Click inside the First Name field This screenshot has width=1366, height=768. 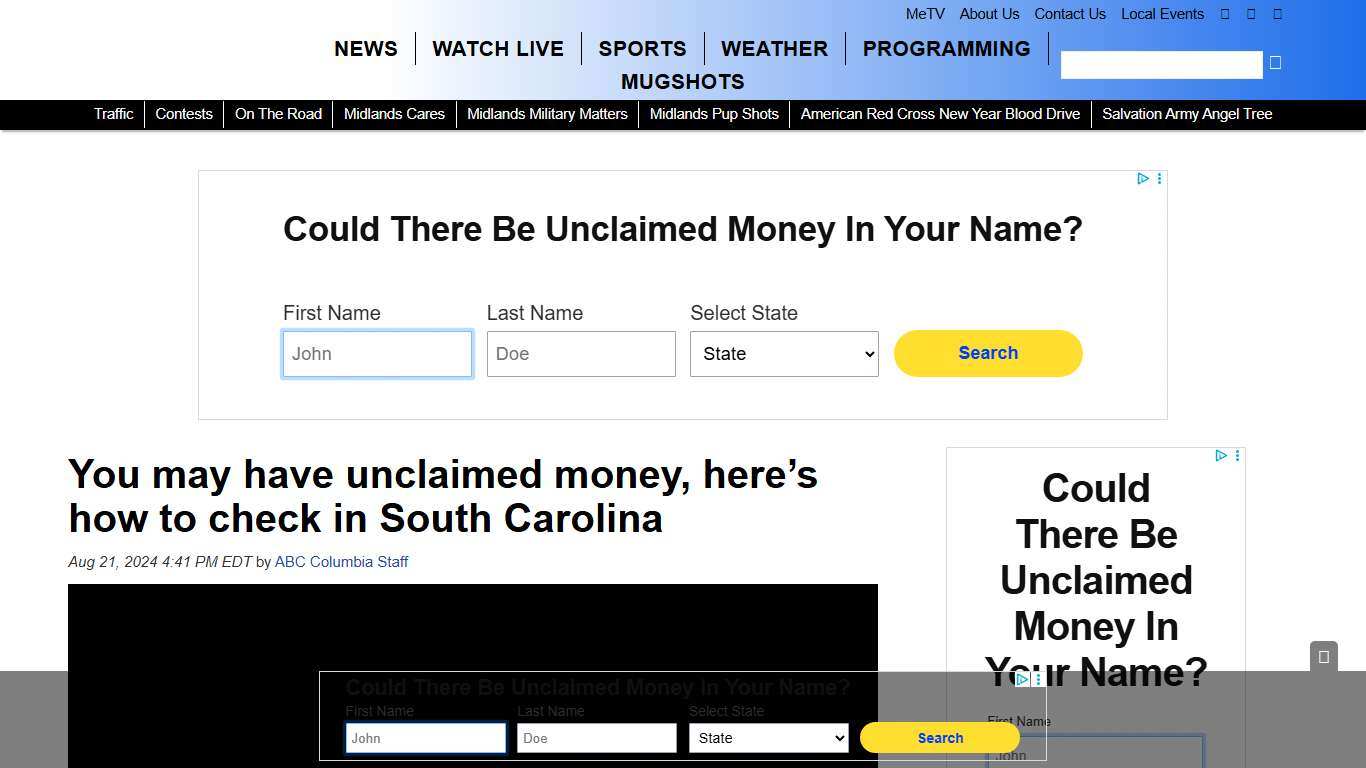pyautogui.click(x=377, y=353)
